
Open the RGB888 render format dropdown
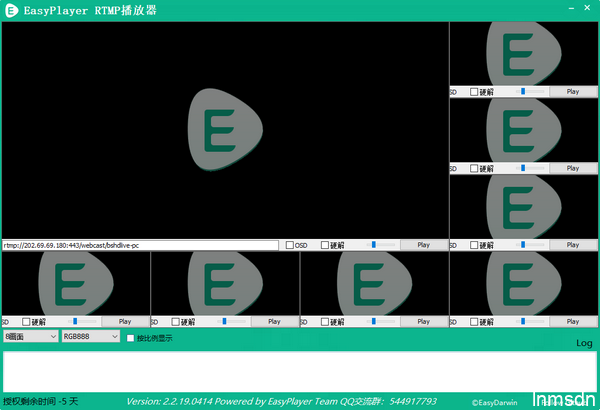(91, 336)
